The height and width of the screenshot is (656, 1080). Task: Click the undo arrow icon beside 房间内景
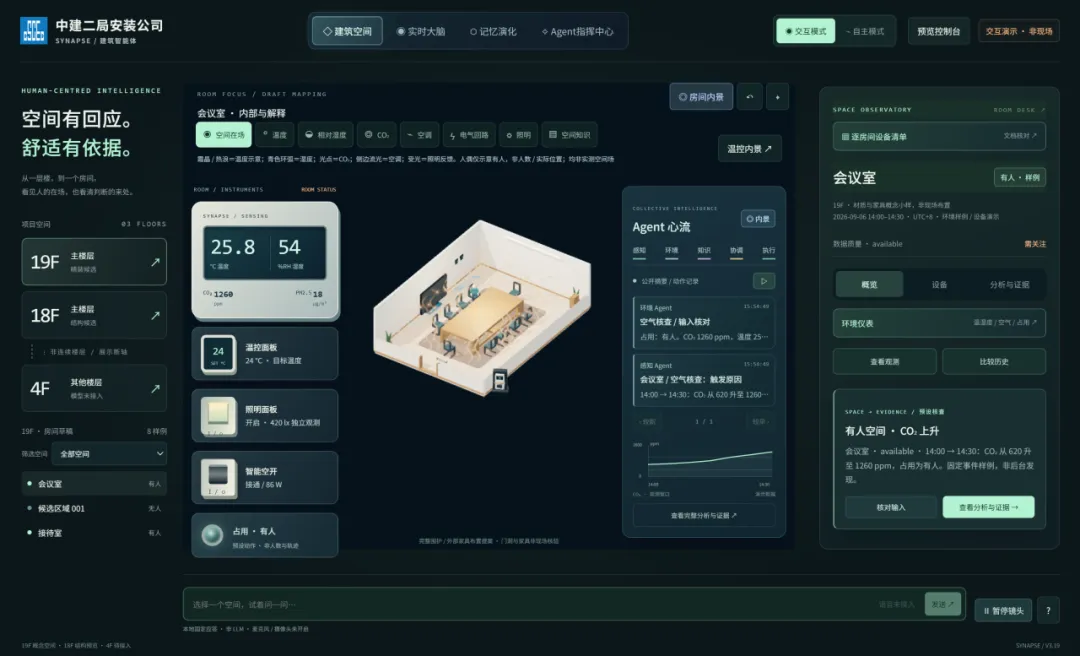[749, 97]
